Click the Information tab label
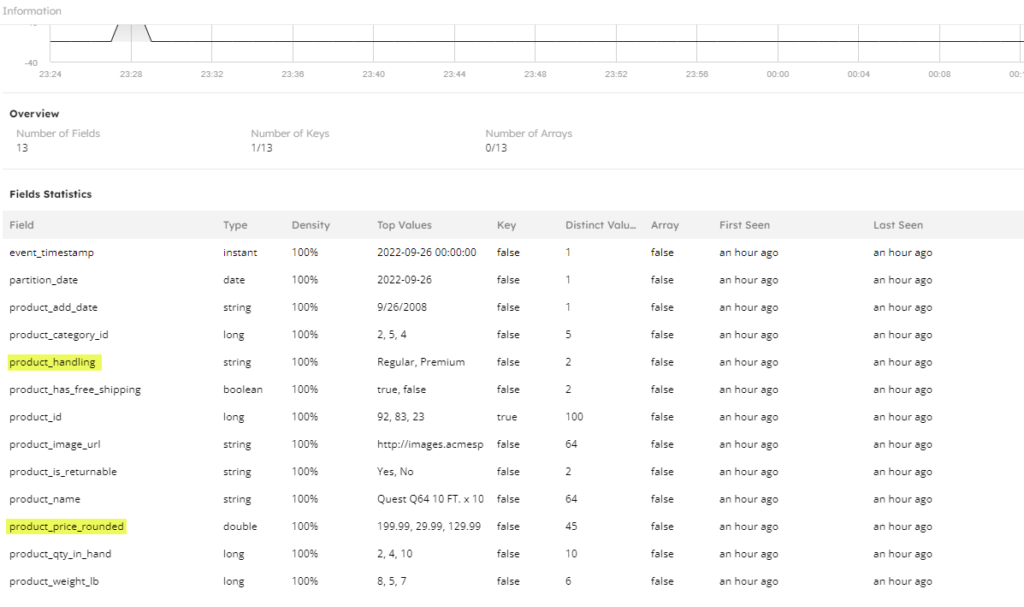Image resolution: width=1024 pixels, height=607 pixels. point(31,11)
